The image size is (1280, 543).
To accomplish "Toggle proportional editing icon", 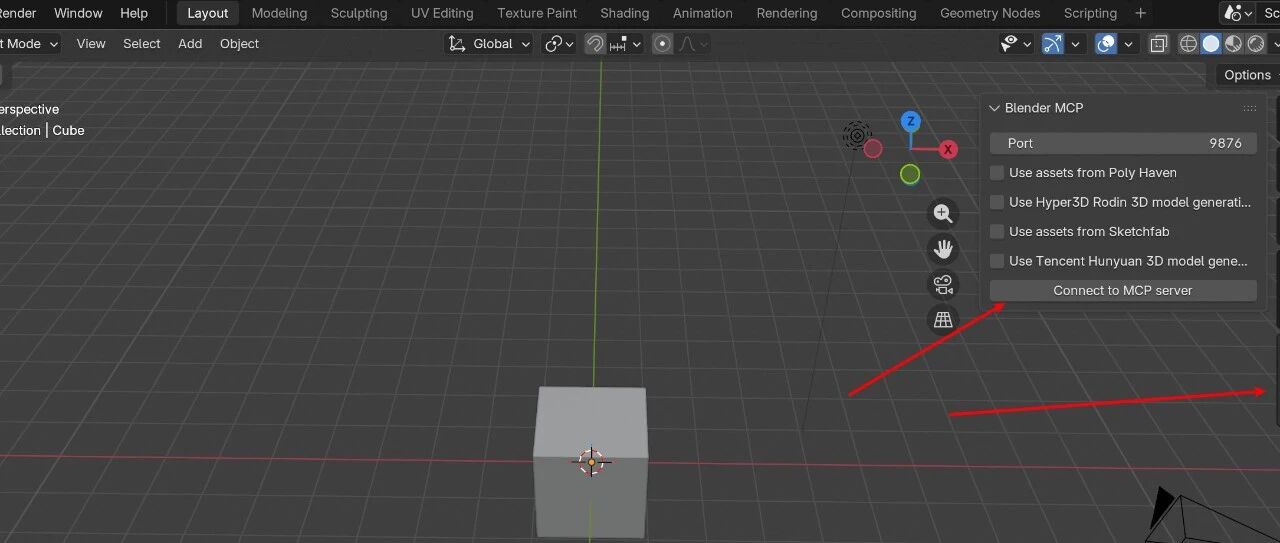I will click(662, 44).
